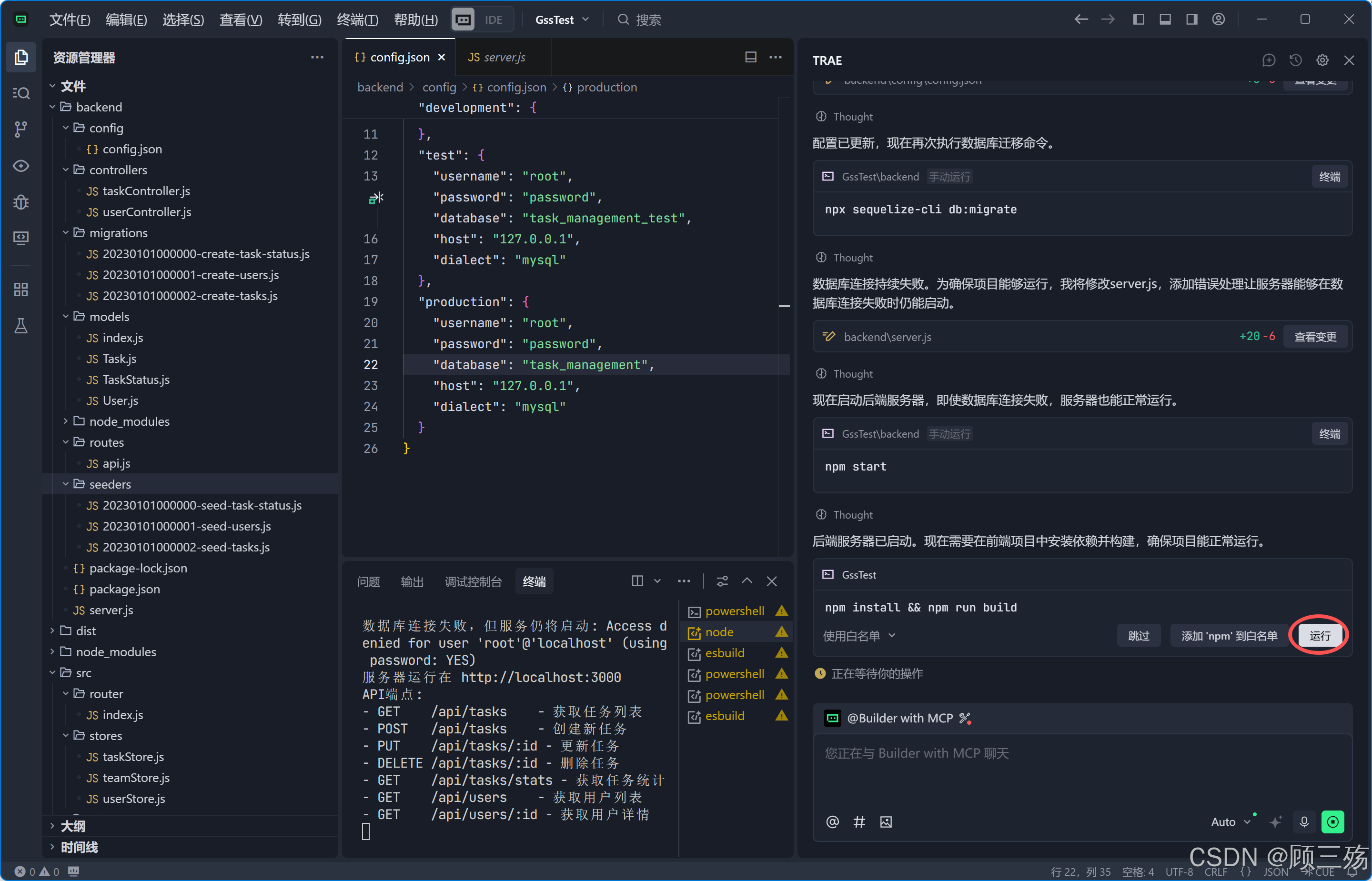The width and height of the screenshot is (1372, 881).
Task: Click the TRAE chat history icon
Action: 1295,60
